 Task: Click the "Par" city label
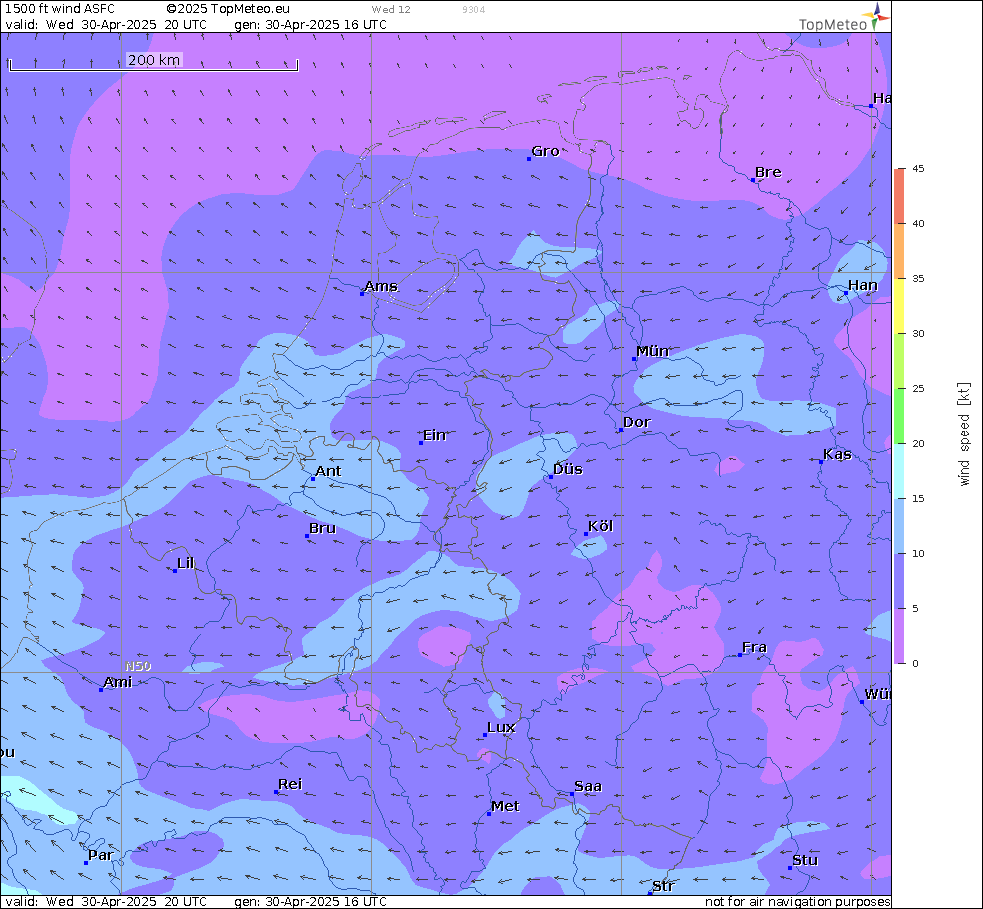(101, 856)
